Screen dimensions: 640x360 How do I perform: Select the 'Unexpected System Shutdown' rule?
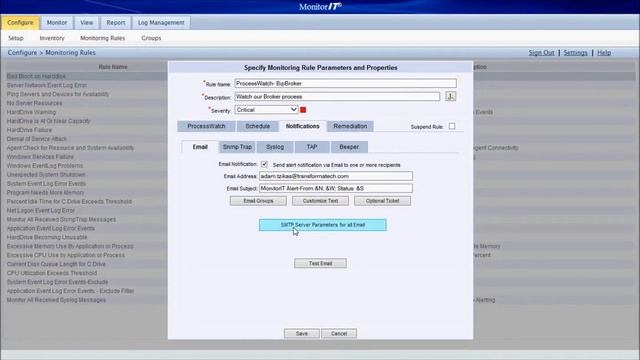[x=46, y=175]
